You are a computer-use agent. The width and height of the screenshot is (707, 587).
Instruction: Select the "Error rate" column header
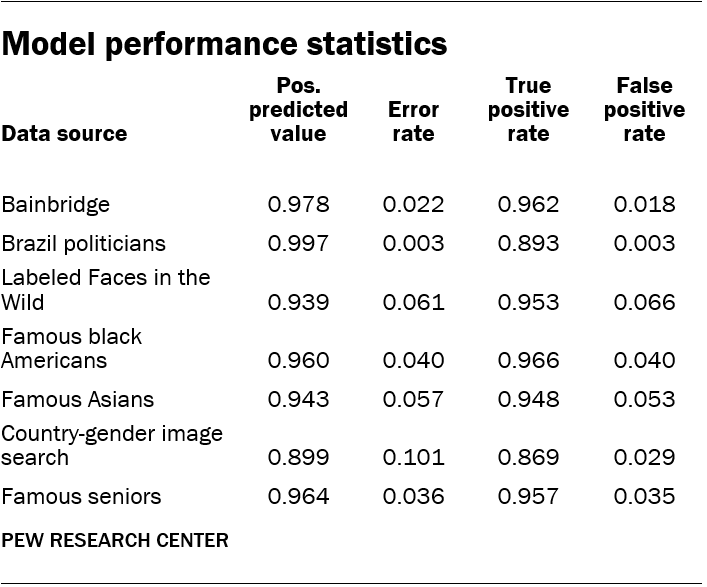(x=413, y=121)
